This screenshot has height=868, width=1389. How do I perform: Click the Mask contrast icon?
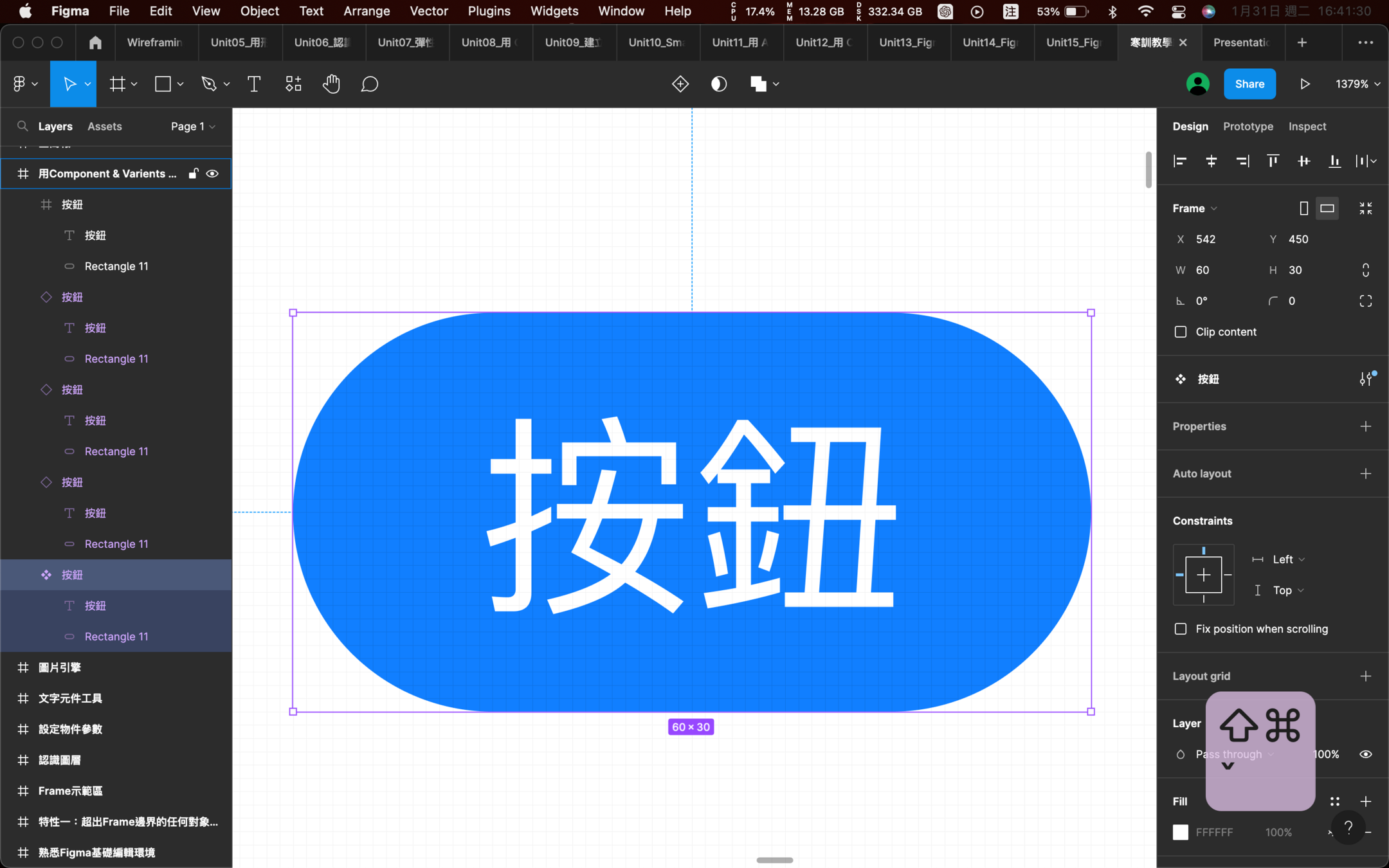point(718,84)
